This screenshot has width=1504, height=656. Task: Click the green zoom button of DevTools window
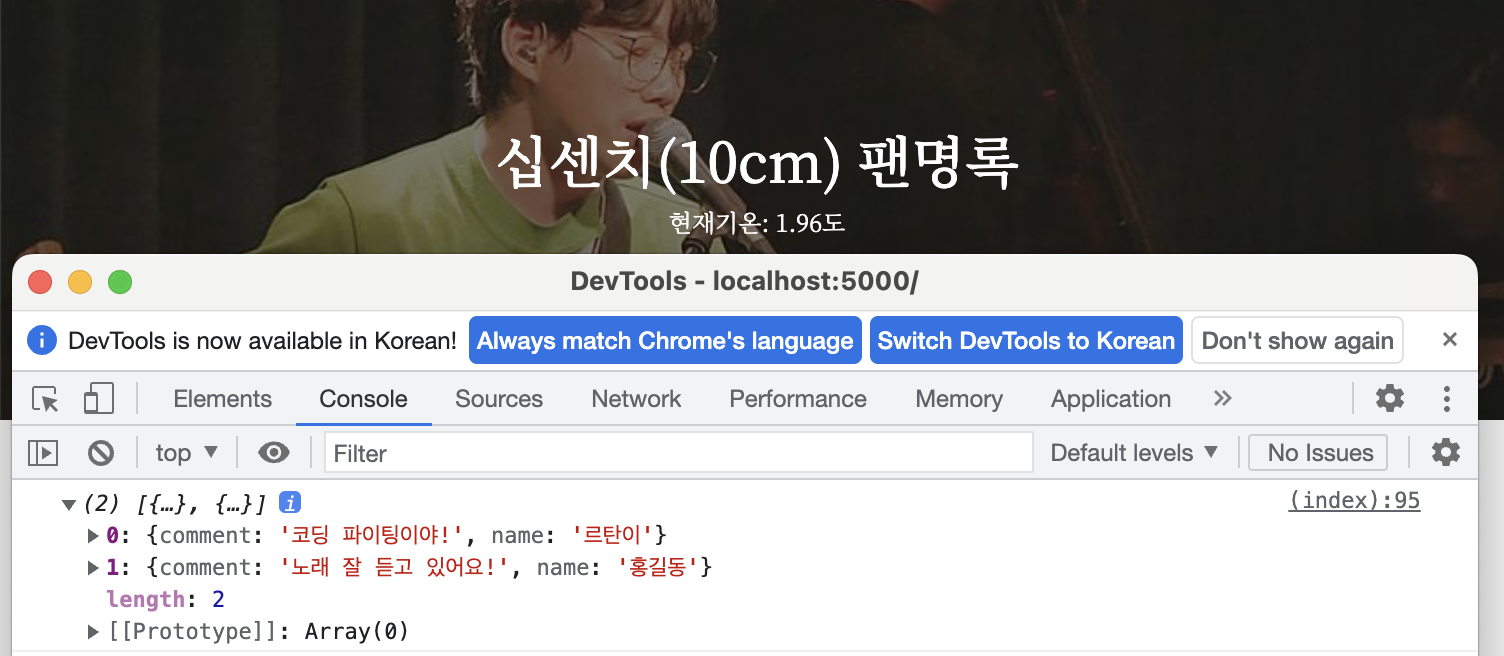pos(120,282)
